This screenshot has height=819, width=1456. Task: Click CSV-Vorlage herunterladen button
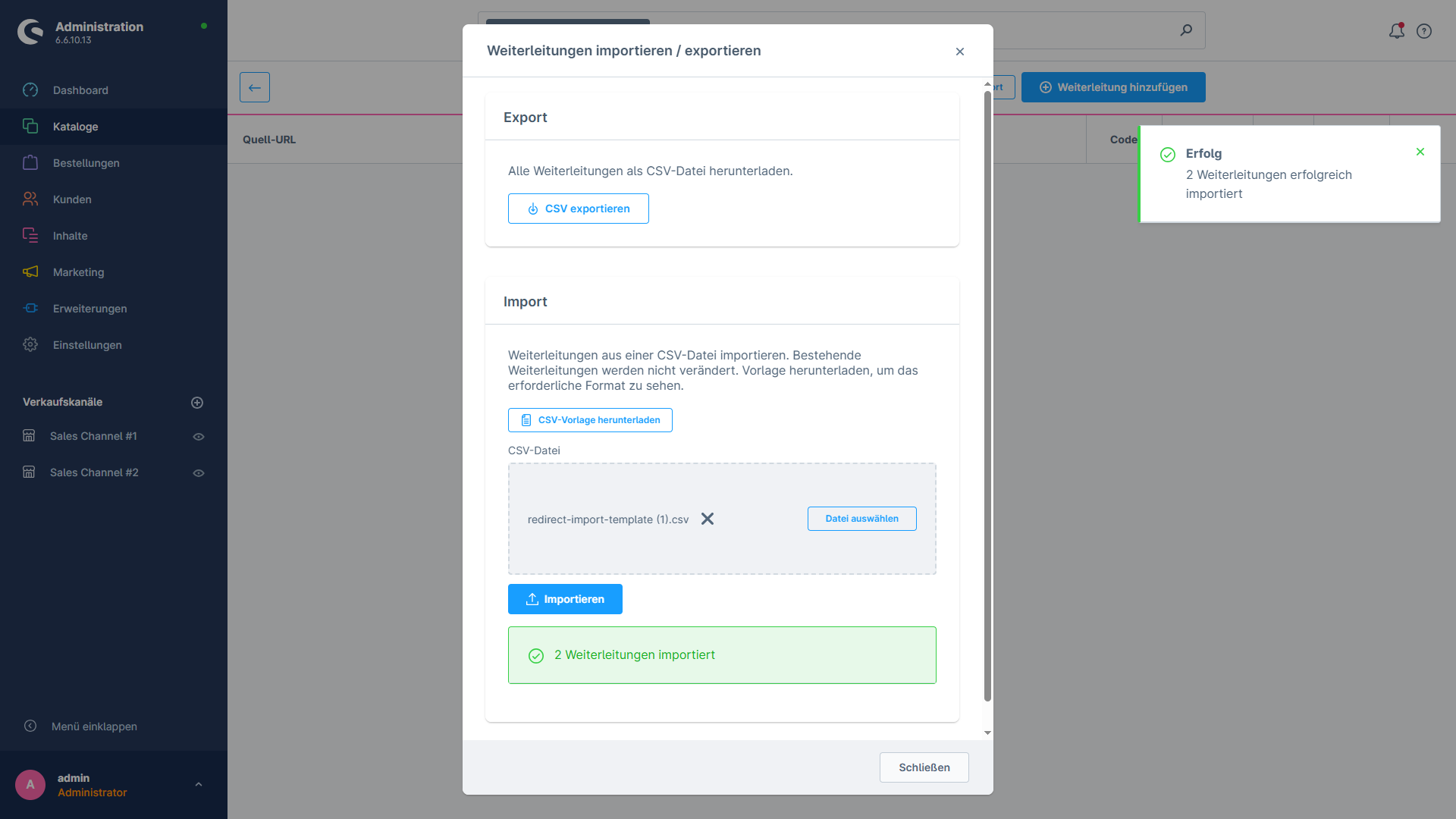pyautogui.click(x=590, y=420)
